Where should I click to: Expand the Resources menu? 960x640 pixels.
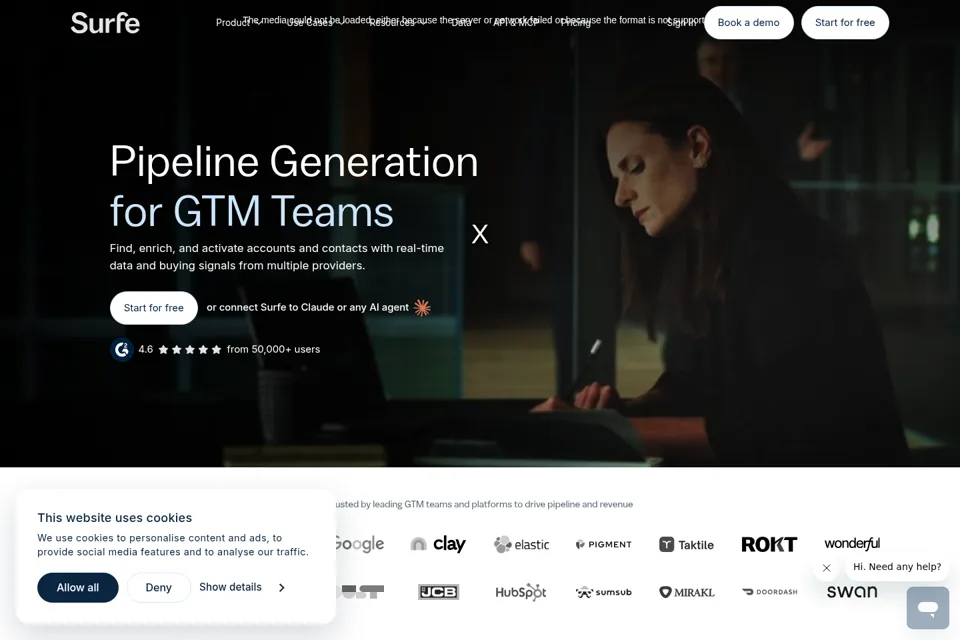pyautogui.click(x=397, y=23)
